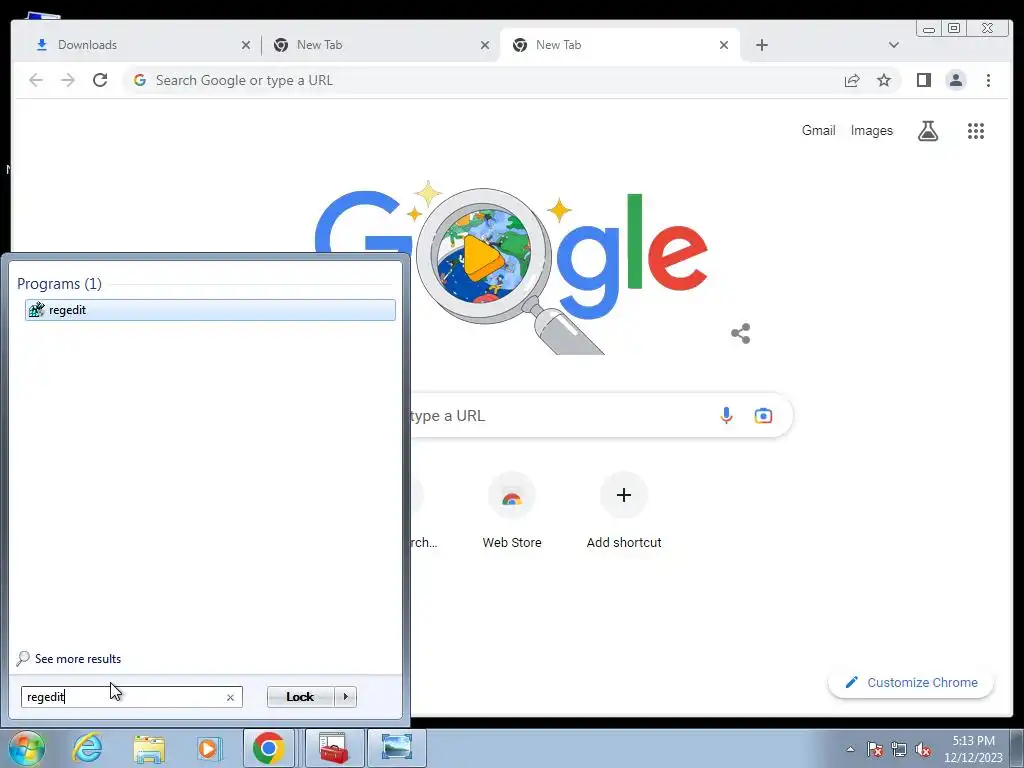Open Chrome side panel
This screenshot has height=768, width=1024.
(923, 80)
